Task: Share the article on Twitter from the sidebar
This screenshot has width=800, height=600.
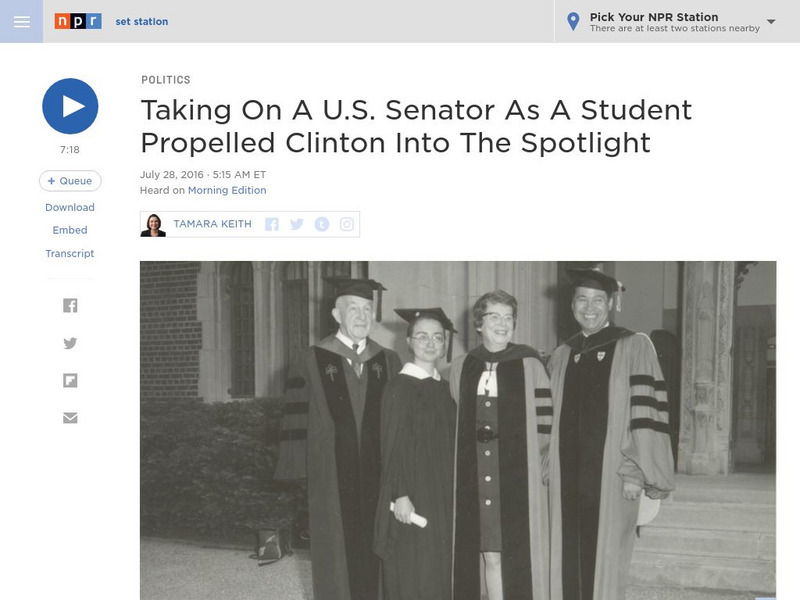Action: (x=70, y=343)
